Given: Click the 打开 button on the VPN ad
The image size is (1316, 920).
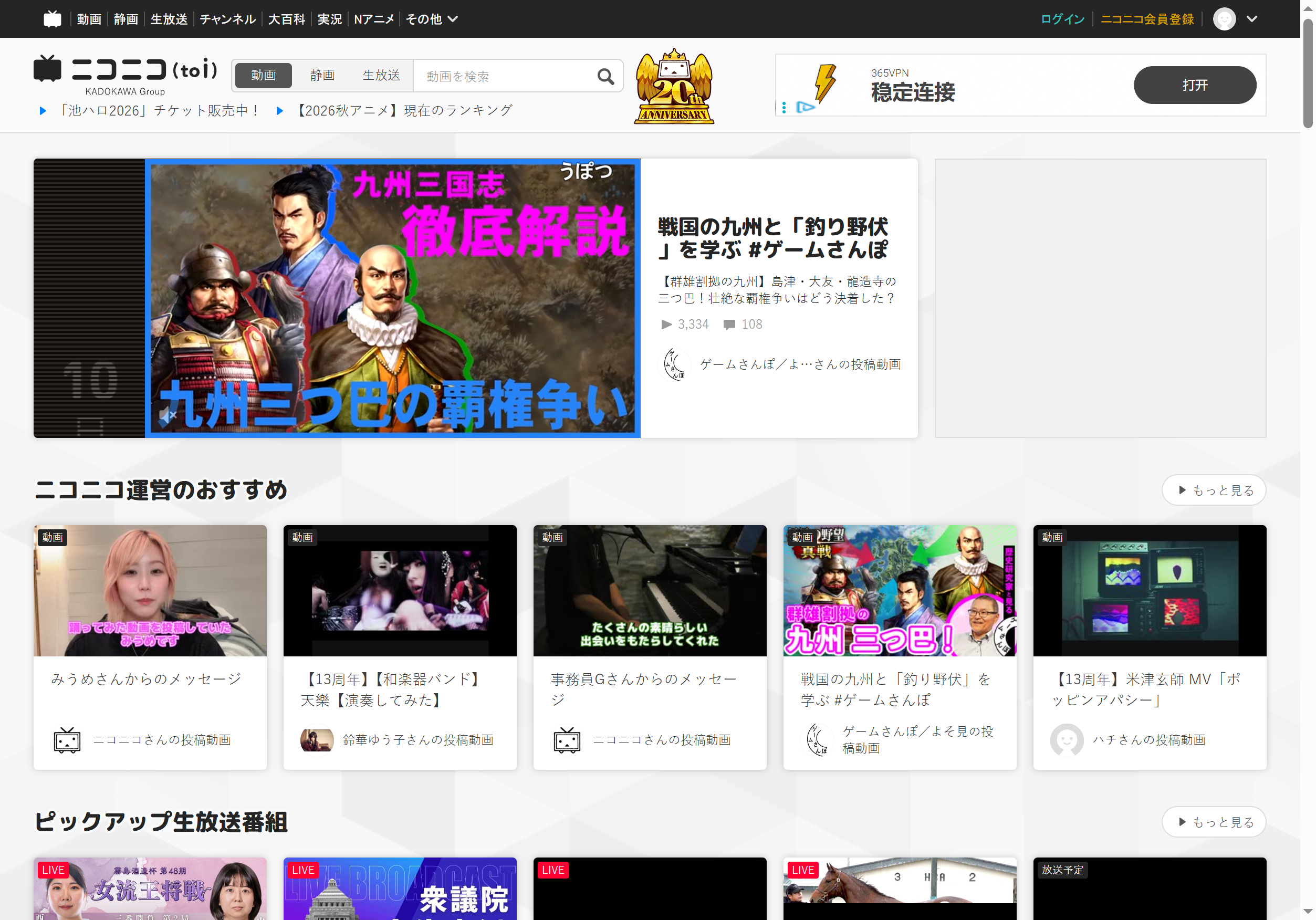Looking at the screenshot, I should coord(1195,85).
